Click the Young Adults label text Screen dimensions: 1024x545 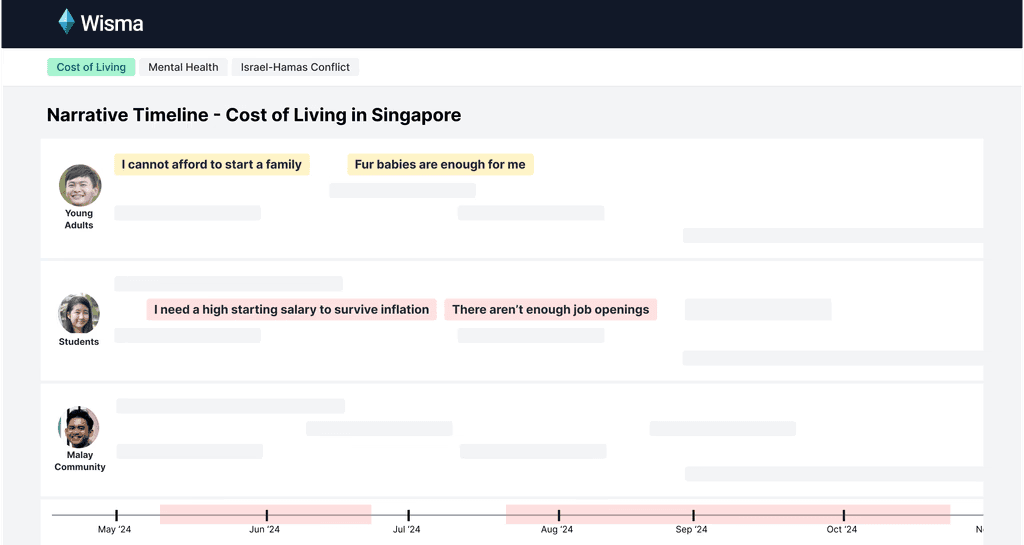tap(79, 219)
